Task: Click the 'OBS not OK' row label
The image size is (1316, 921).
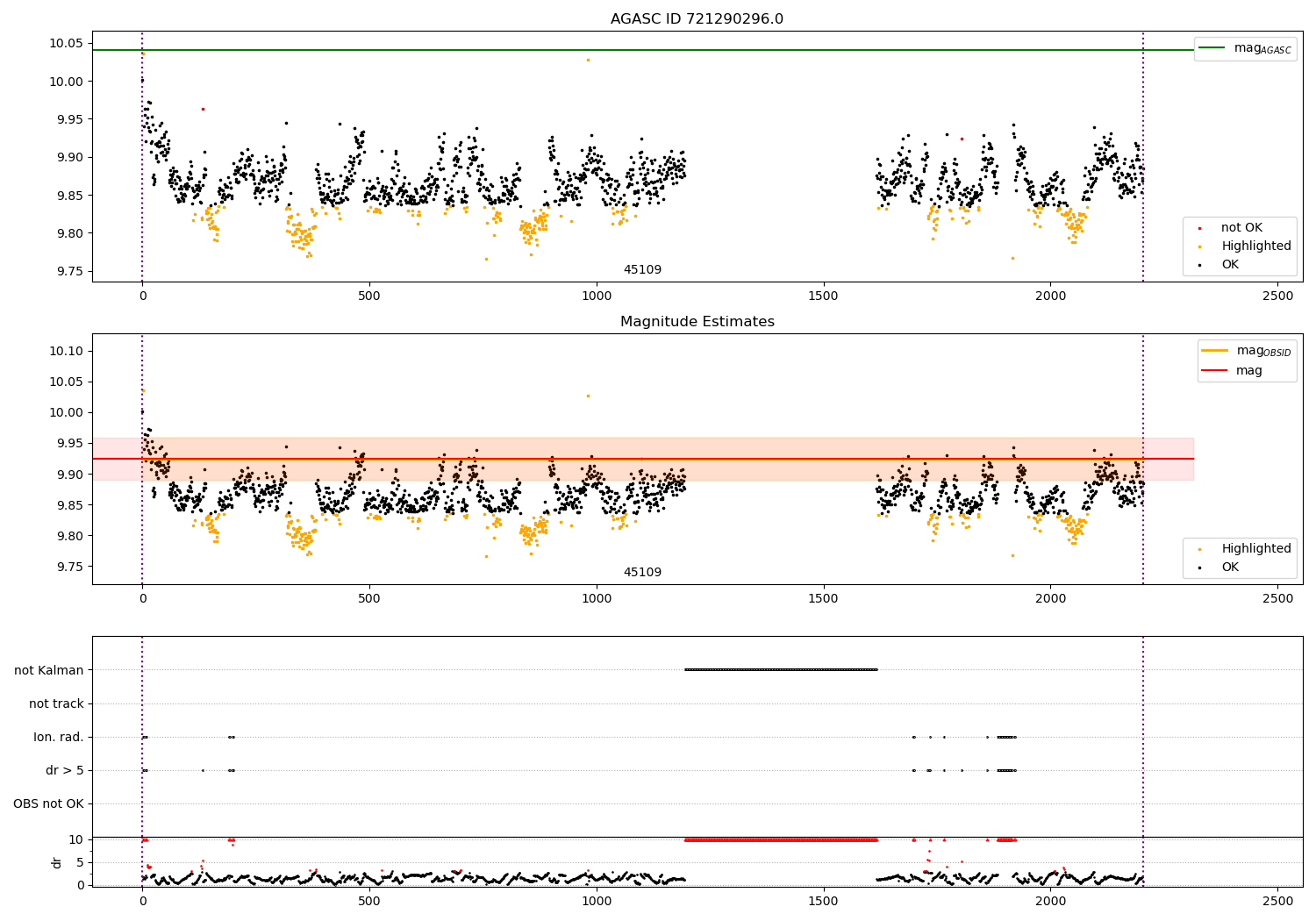Action: (x=48, y=803)
